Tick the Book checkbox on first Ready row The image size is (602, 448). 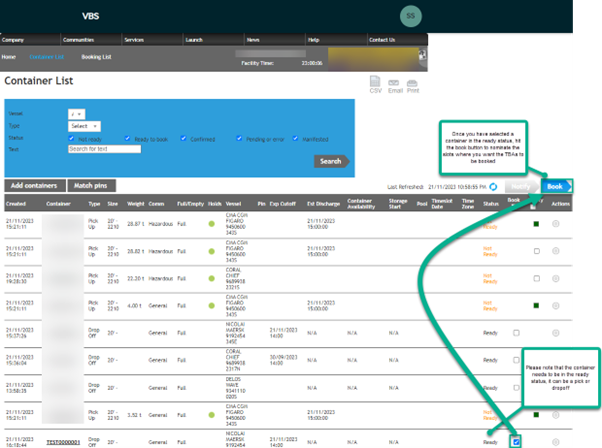(x=516, y=333)
